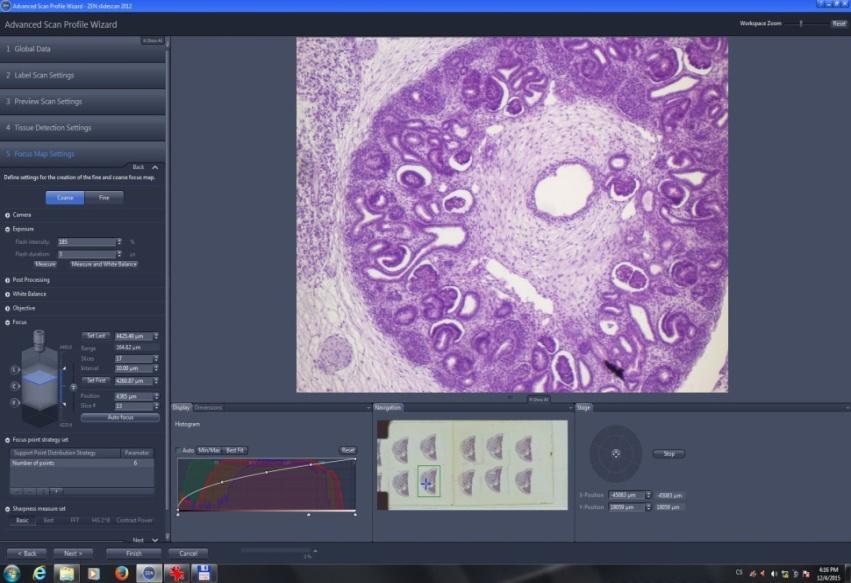The image size is (851, 583).
Task: Click the Stage tab
Action: (x=583, y=408)
